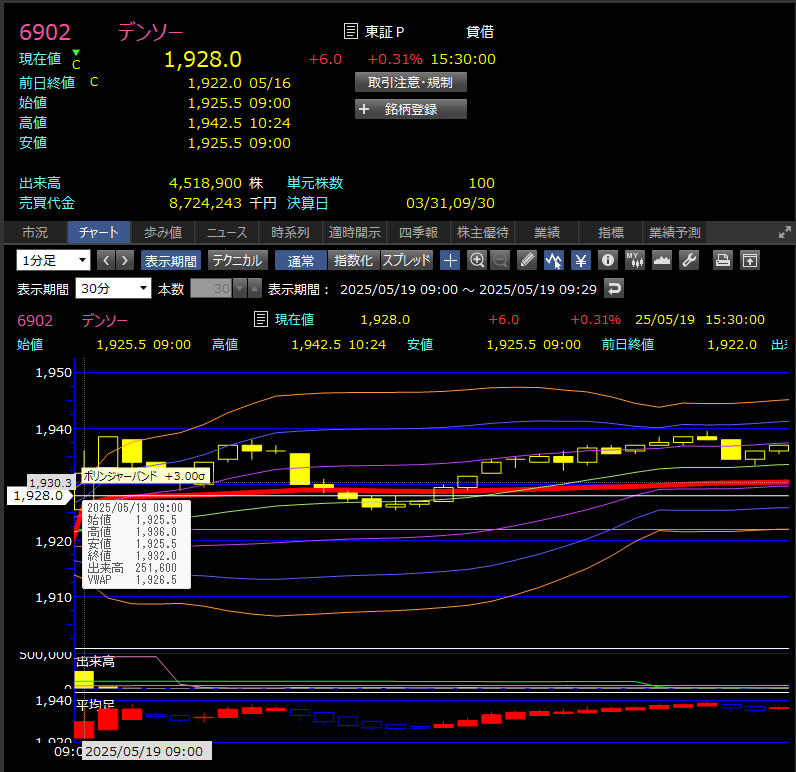Open the 1分足 timeframe dropdown
796x772 pixels.
pos(53,260)
